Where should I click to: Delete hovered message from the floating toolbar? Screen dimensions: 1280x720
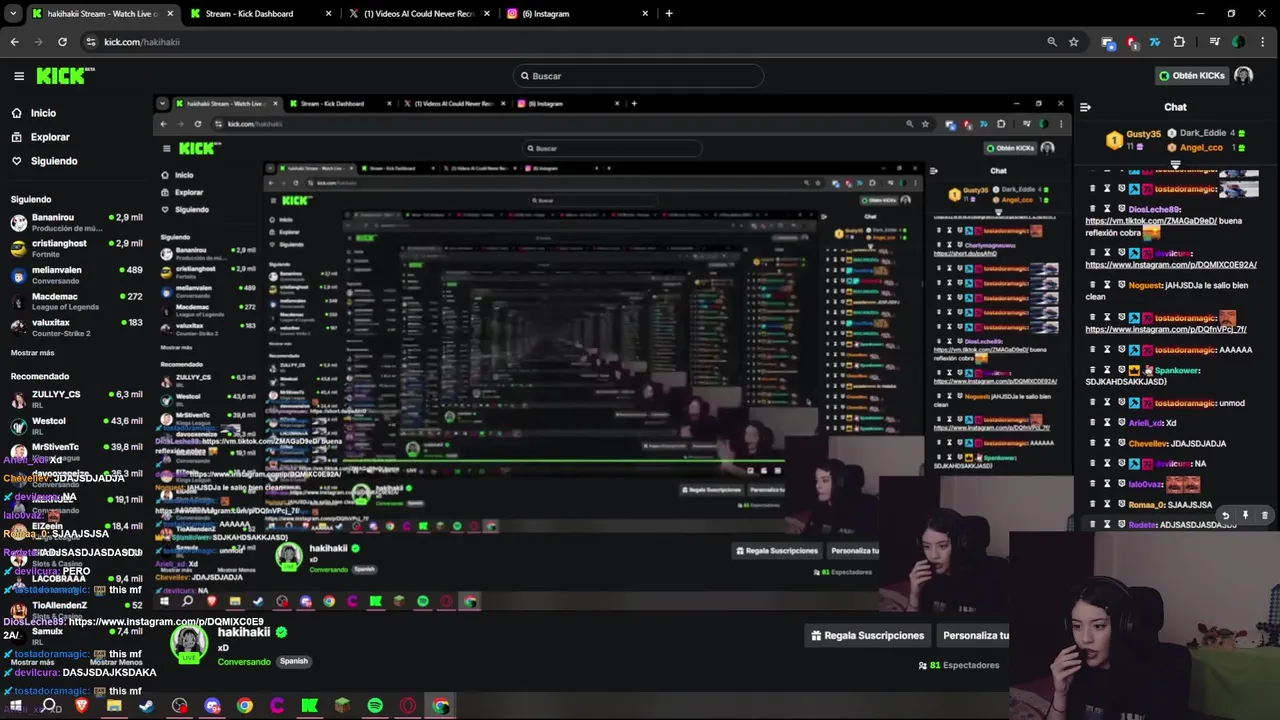click(1264, 516)
